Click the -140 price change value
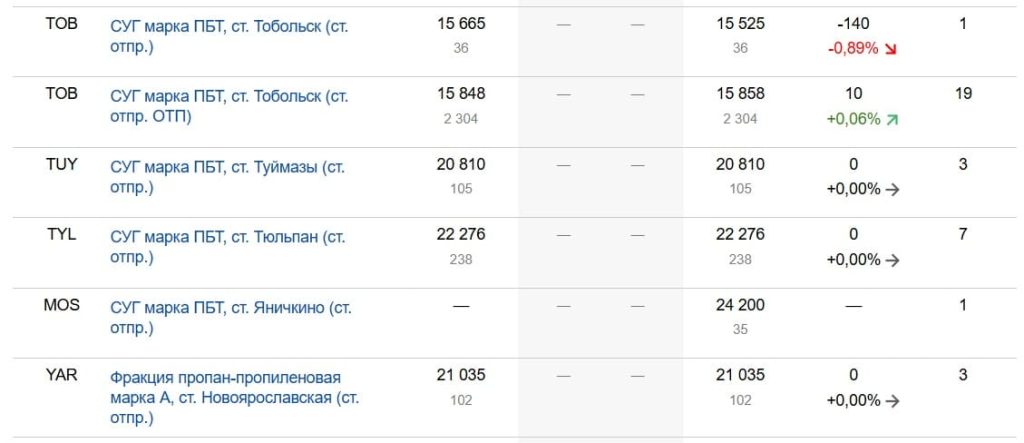 pyautogui.click(x=853, y=24)
